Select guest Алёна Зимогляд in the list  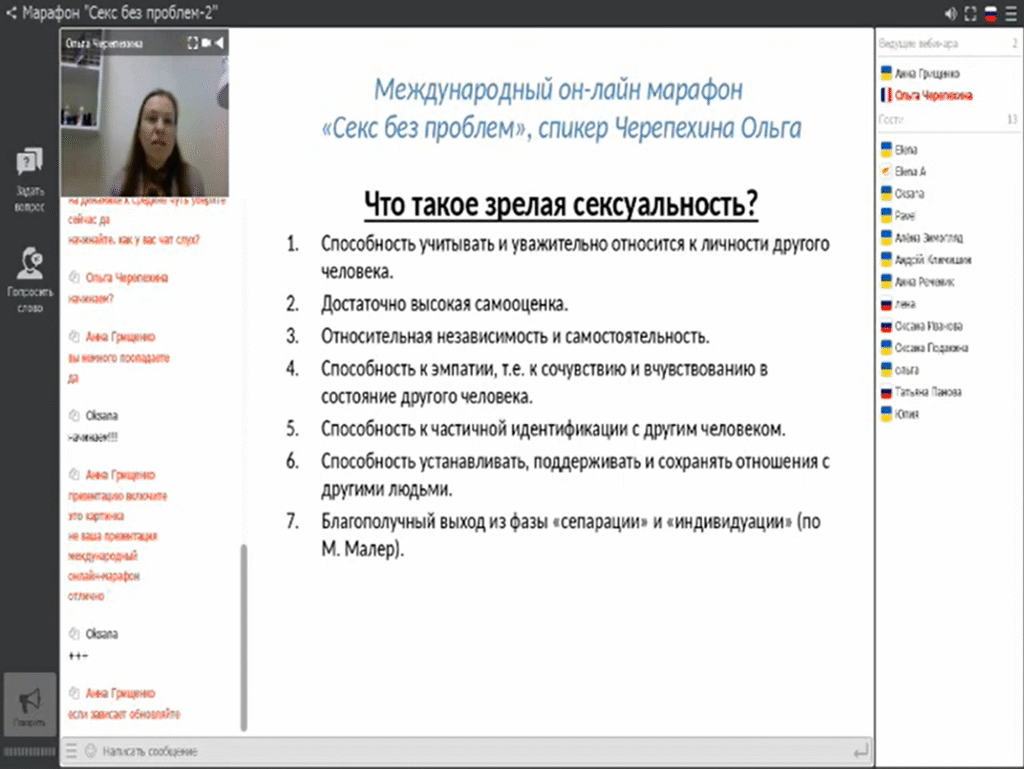(928, 238)
